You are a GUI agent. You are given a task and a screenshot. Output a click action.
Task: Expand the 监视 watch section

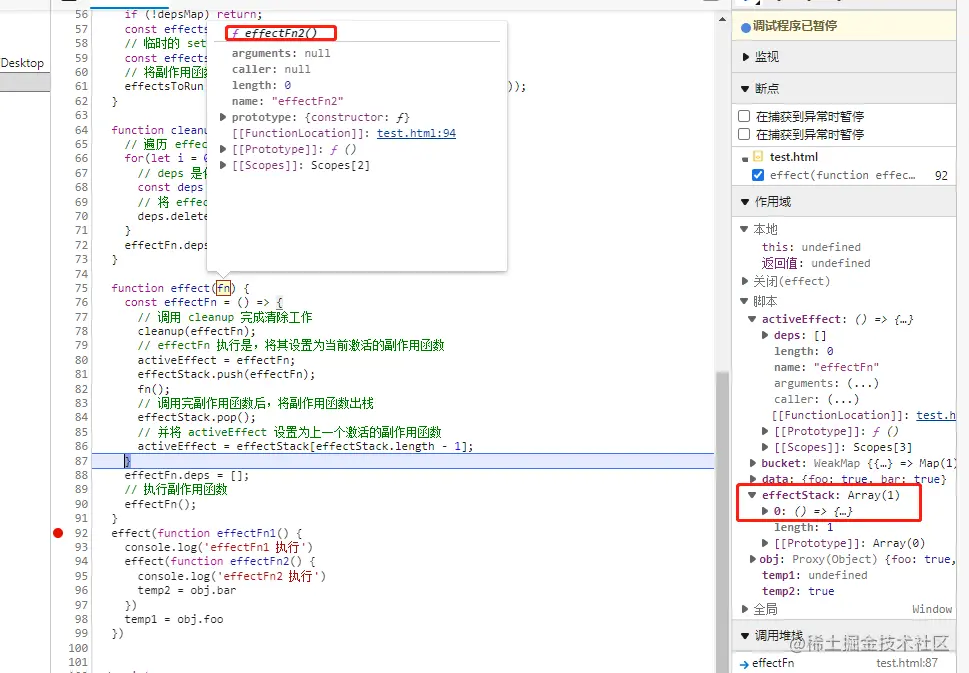745,57
